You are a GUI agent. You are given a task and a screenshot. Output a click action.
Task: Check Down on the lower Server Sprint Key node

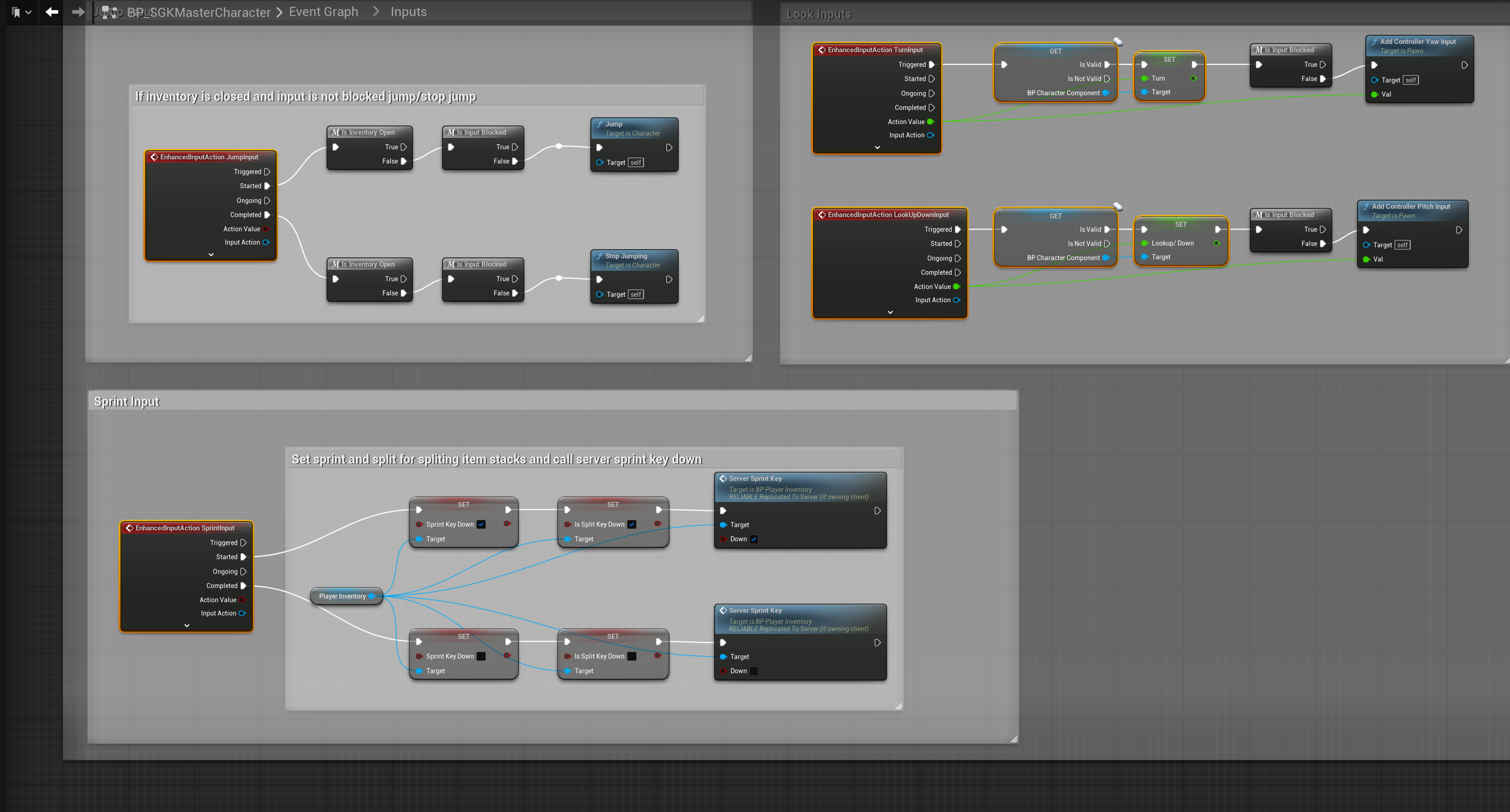tap(754, 670)
